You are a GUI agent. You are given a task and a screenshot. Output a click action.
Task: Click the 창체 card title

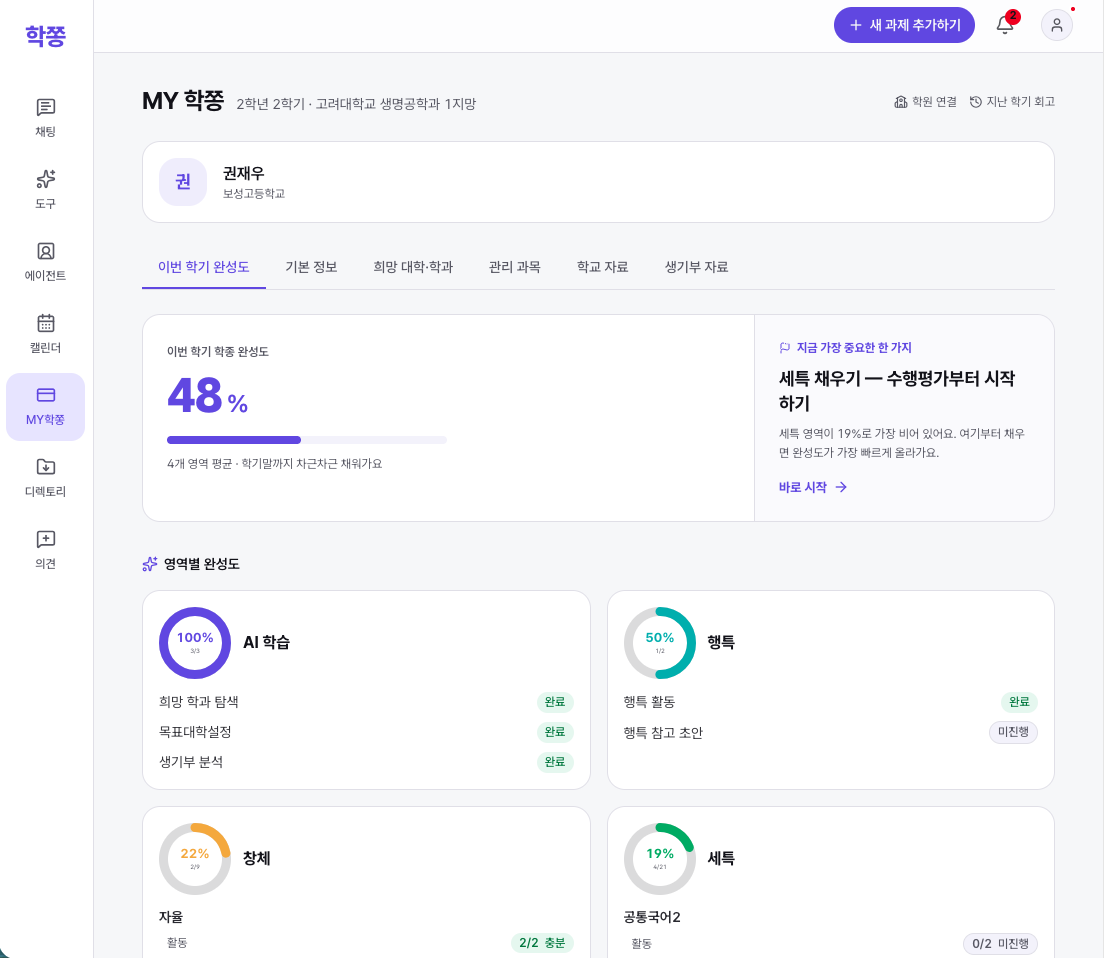pos(256,859)
